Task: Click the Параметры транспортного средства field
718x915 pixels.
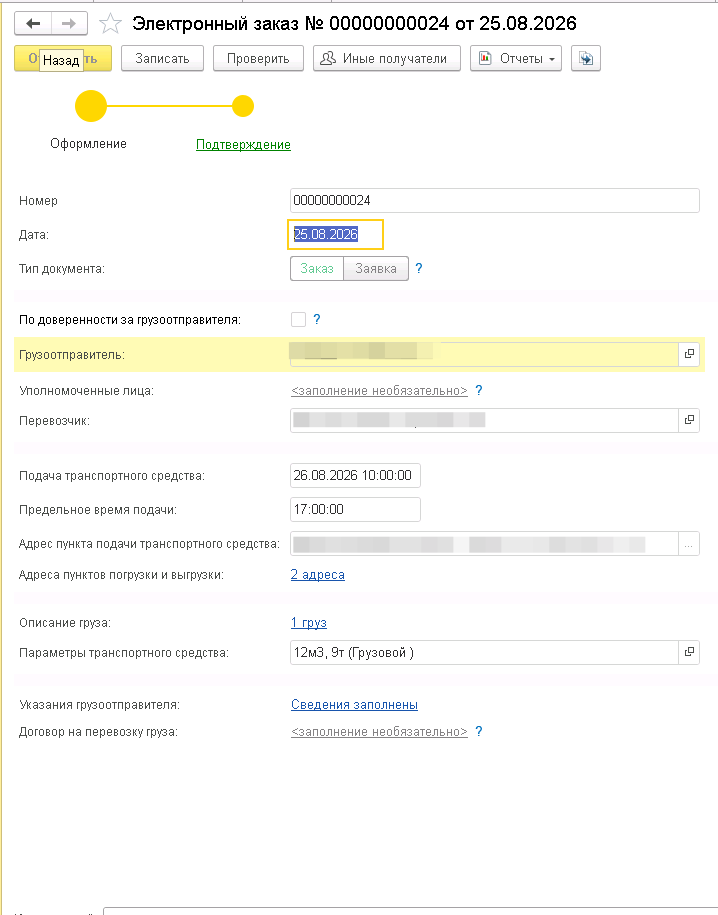Action: pos(484,652)
